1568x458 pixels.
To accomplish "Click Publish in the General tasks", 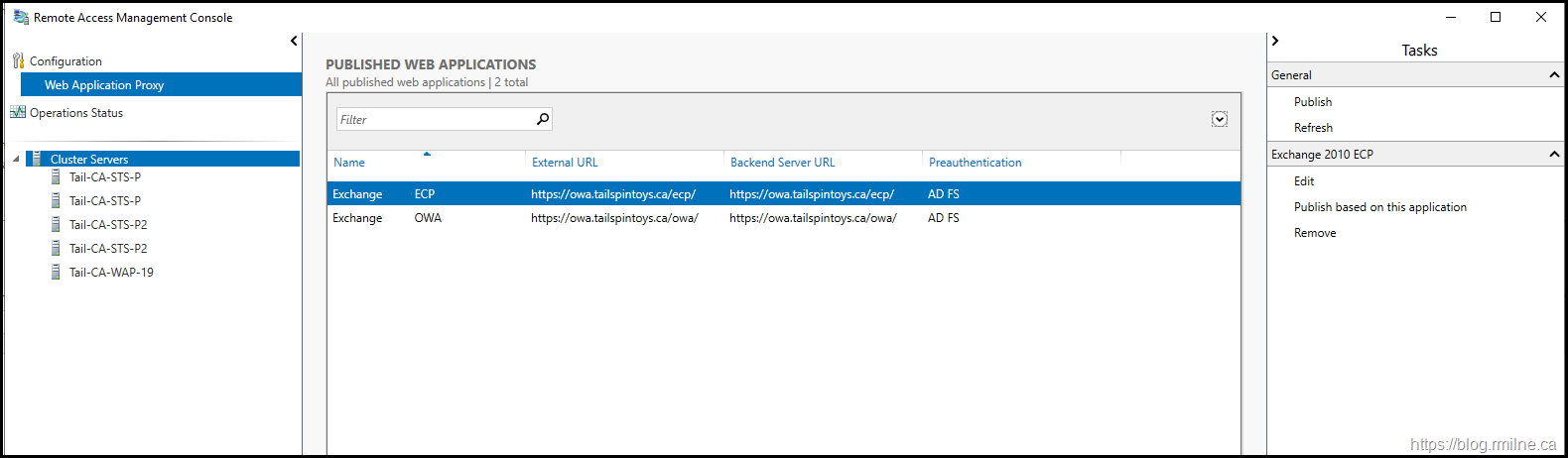I will pos(1313,102).
